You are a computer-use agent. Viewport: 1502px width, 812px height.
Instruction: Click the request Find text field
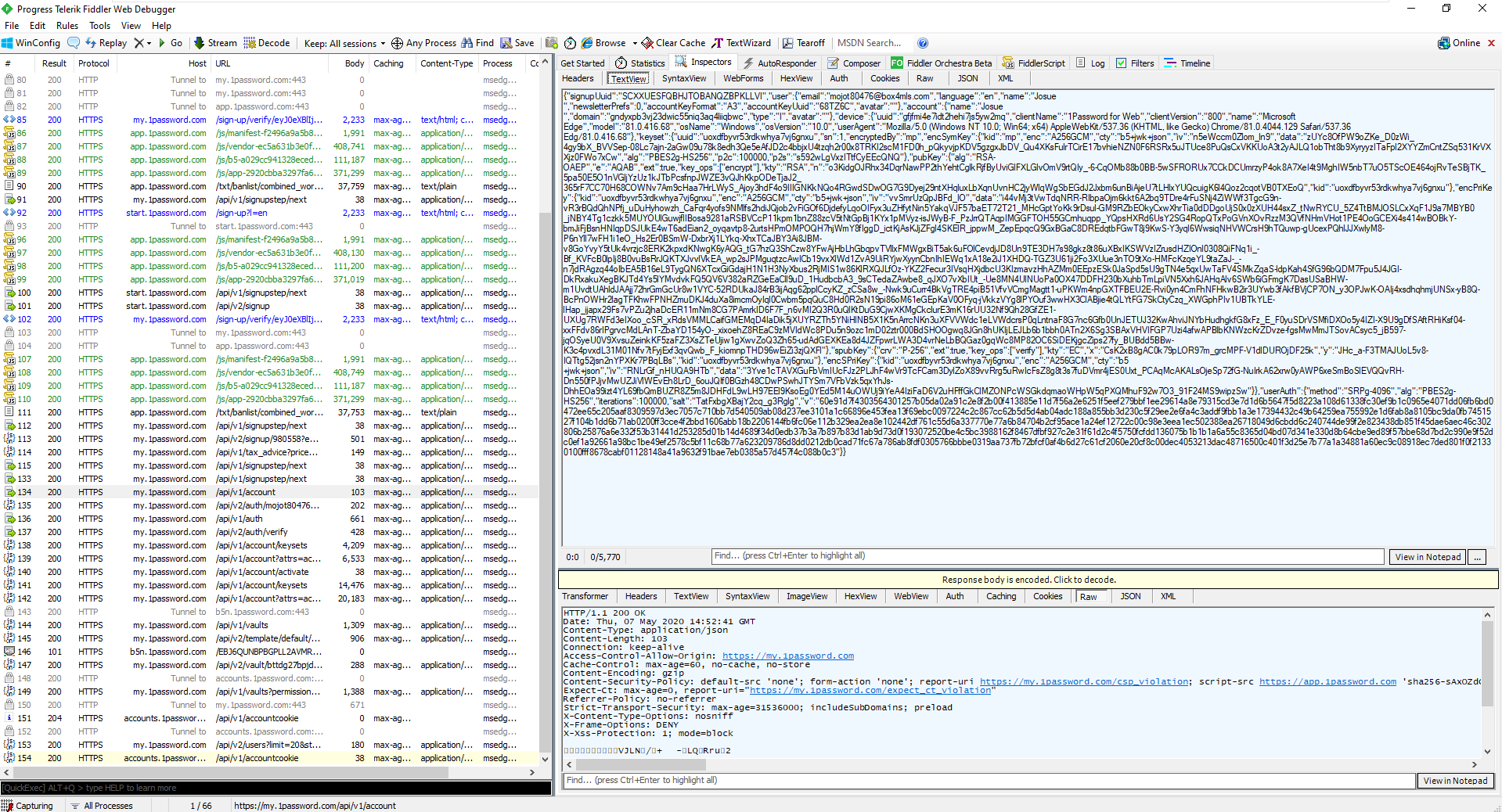click(x=1047, y=556)
